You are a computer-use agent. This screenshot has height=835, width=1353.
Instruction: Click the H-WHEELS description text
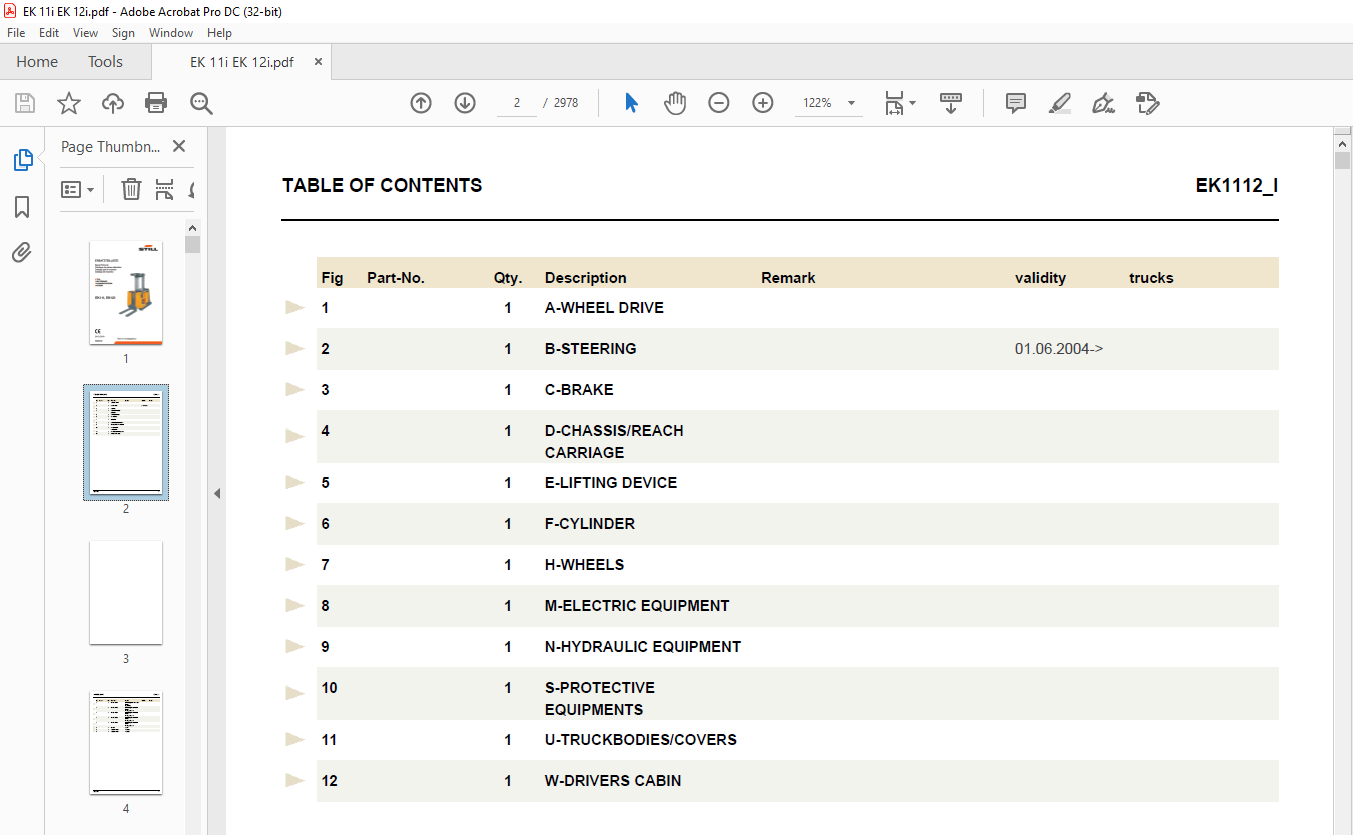coord(584,565)
